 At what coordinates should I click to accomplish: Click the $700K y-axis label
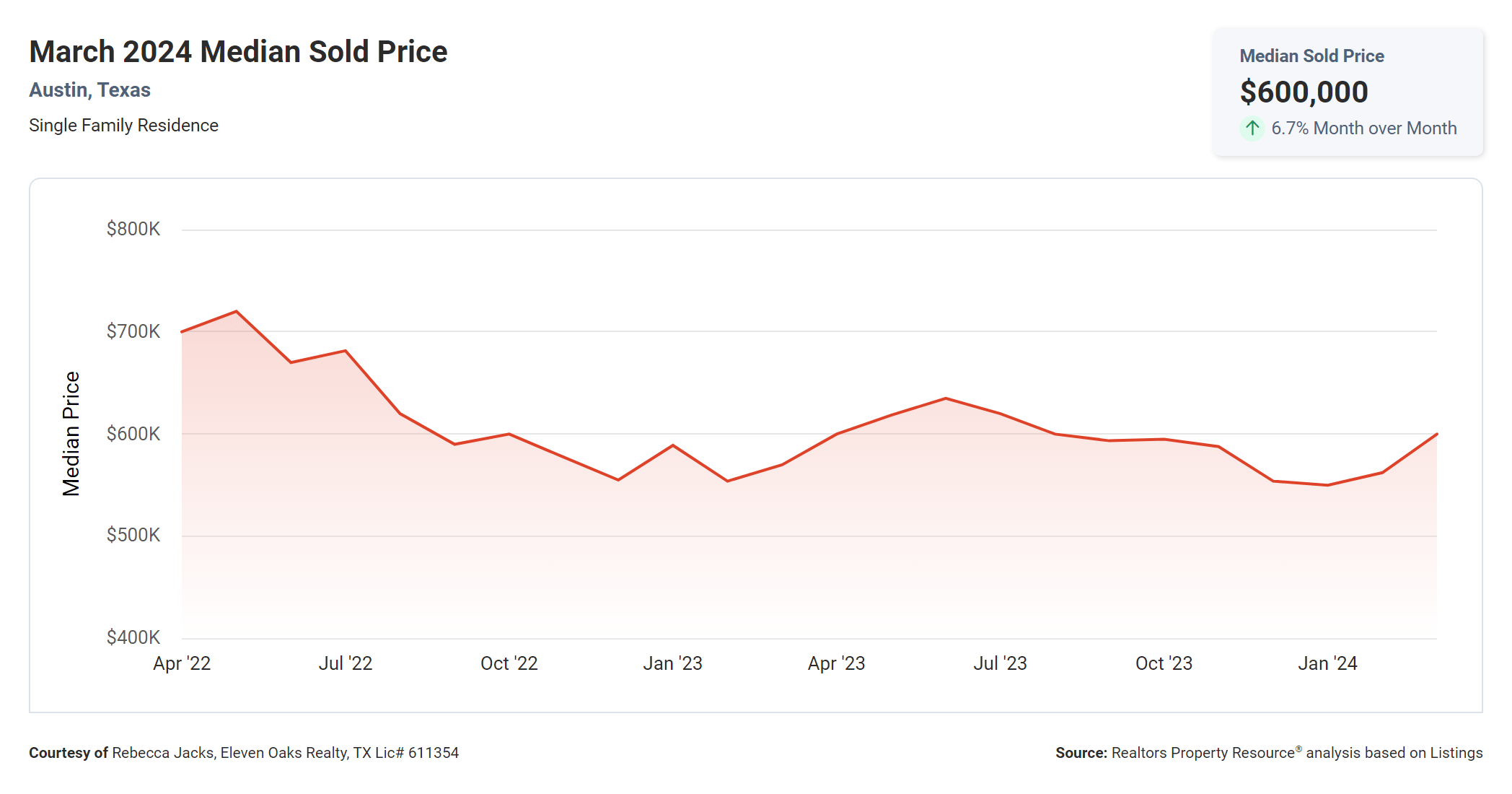(133, 332)
